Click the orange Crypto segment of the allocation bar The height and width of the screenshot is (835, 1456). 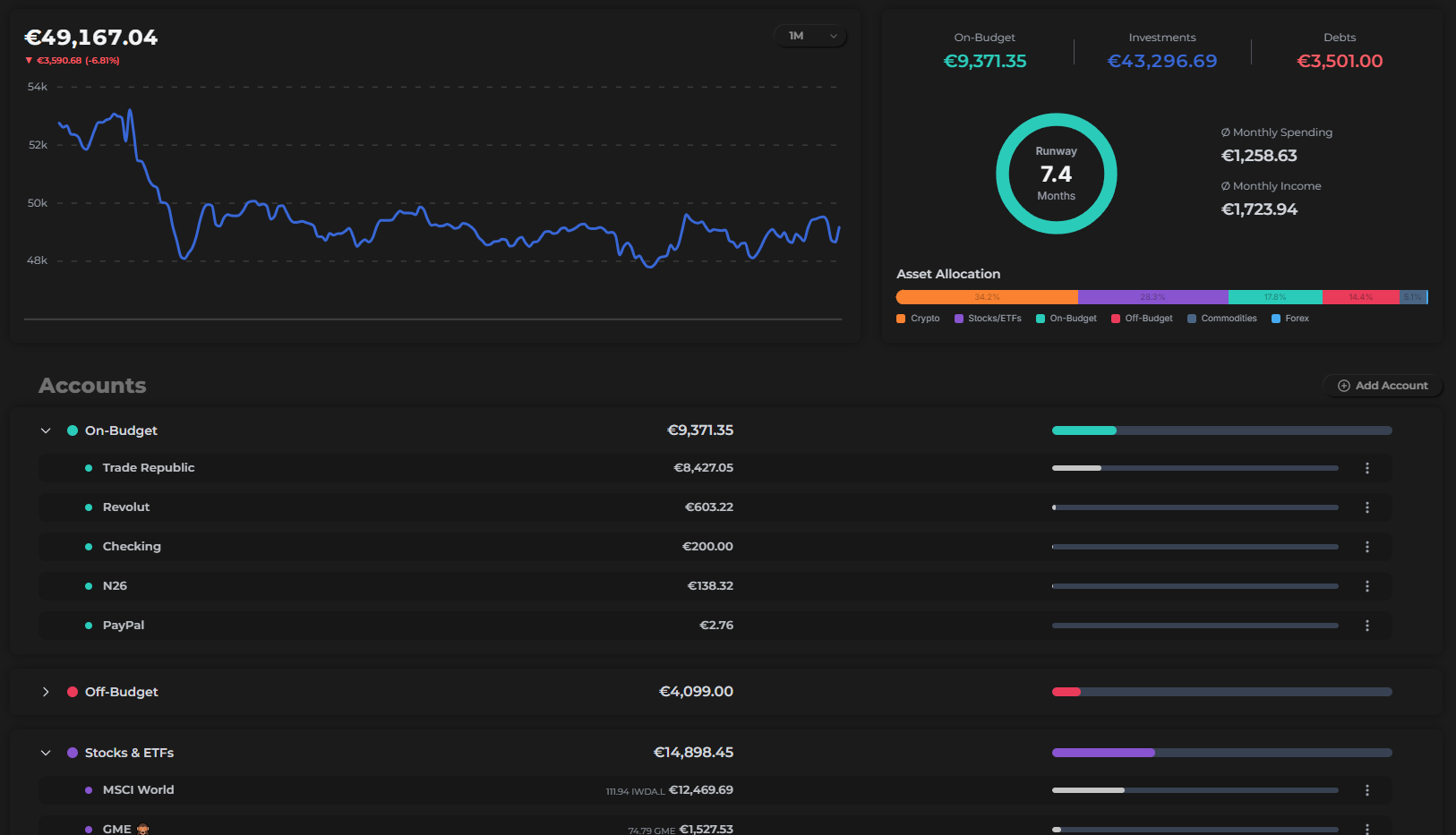pyautogui.click(x=985, y=296)
